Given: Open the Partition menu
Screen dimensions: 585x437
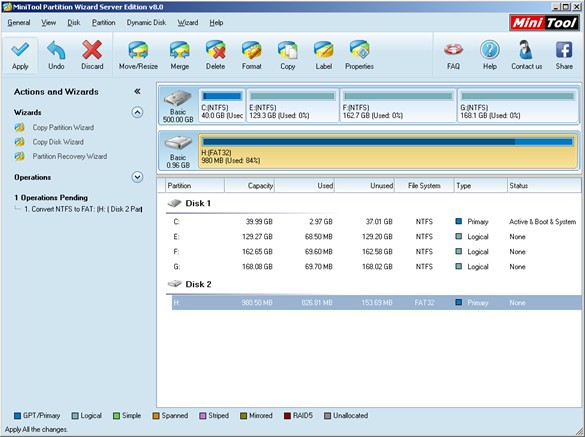Looking at the screenshot, I should (x=103, y=23).
